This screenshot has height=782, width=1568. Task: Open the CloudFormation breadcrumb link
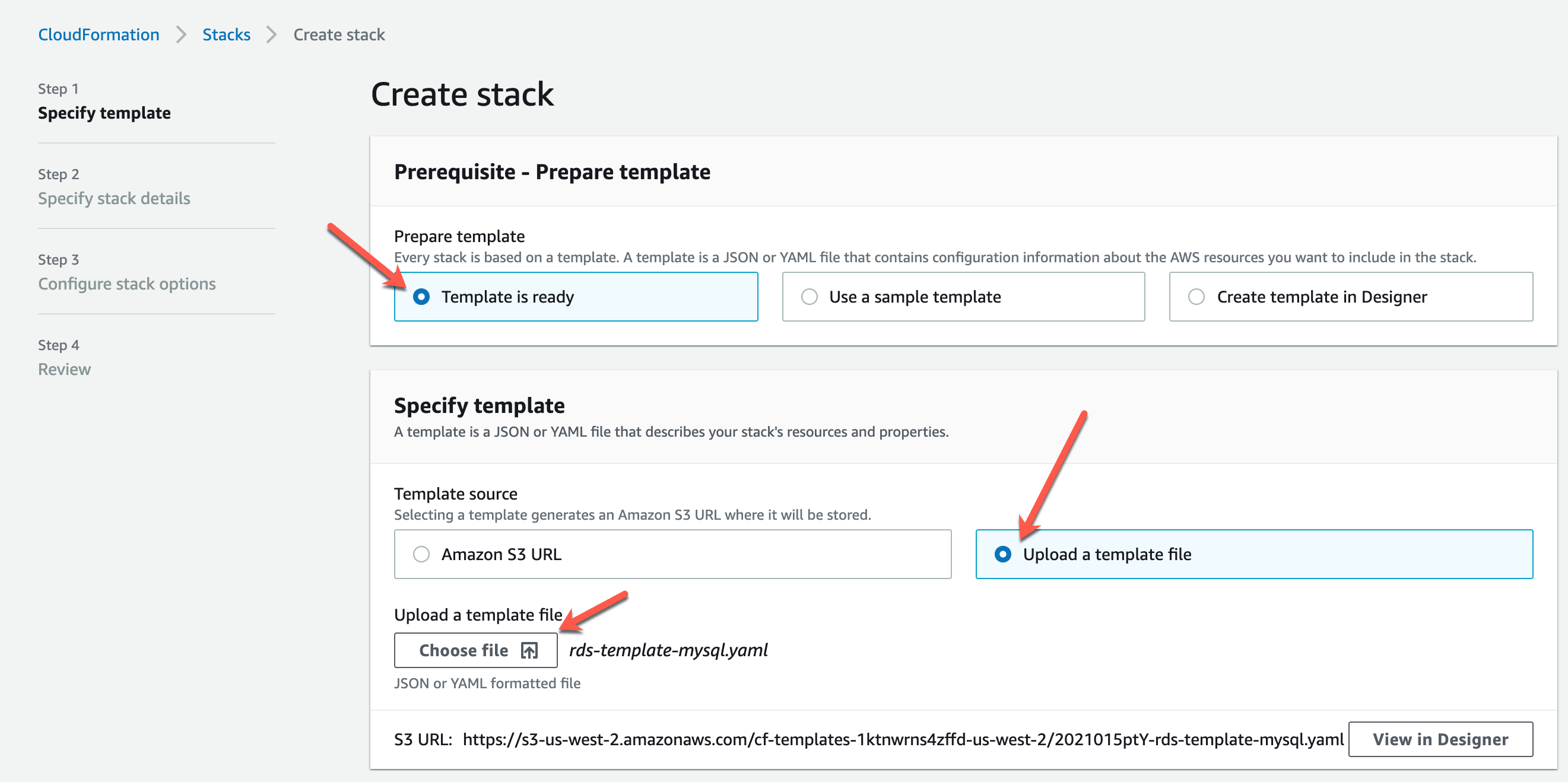[99, 34]
